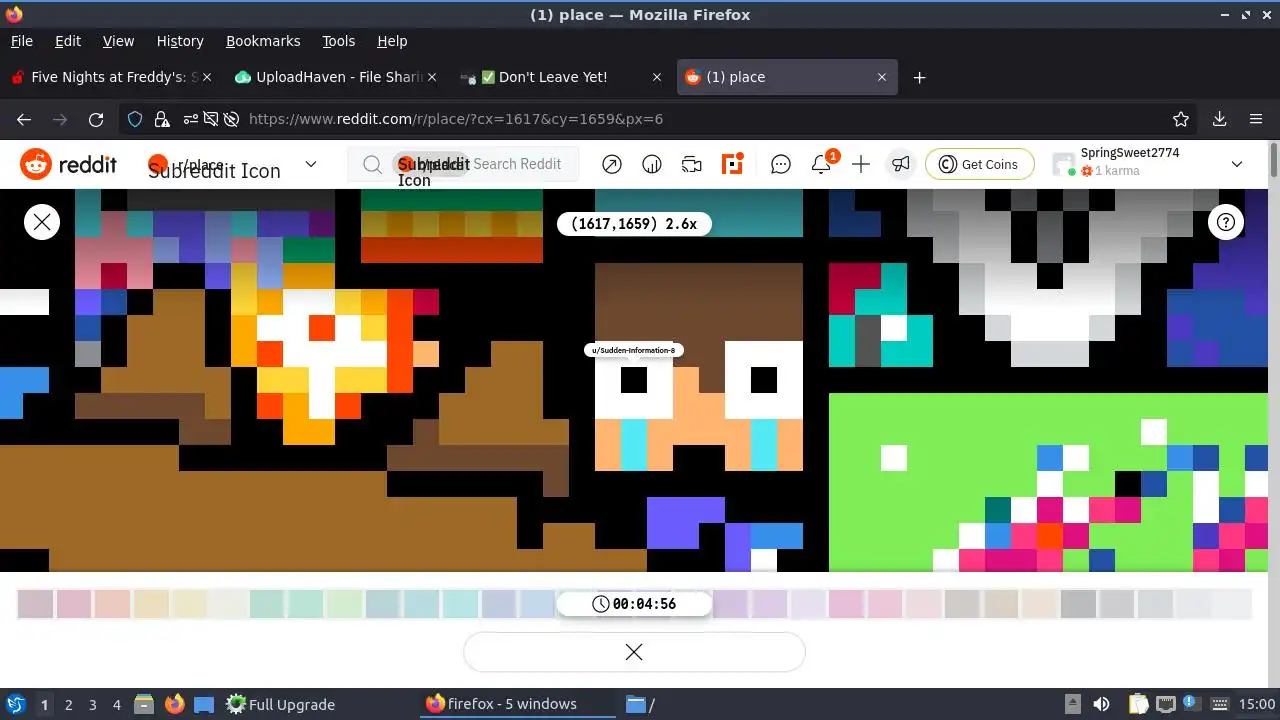1280x720 pixels.
Task: Click the 15:00 clock
Action: (x=1256, y=704)
